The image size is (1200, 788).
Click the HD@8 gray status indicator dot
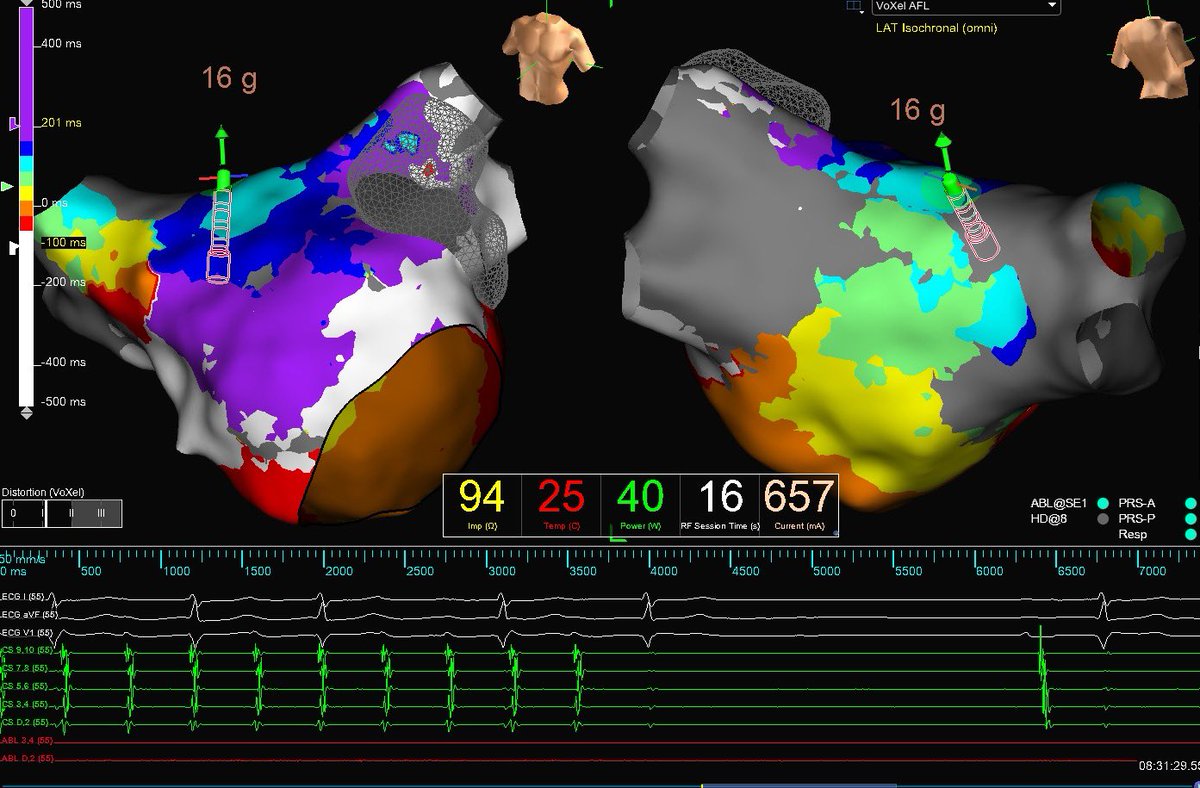click(x=1103, y=519)
